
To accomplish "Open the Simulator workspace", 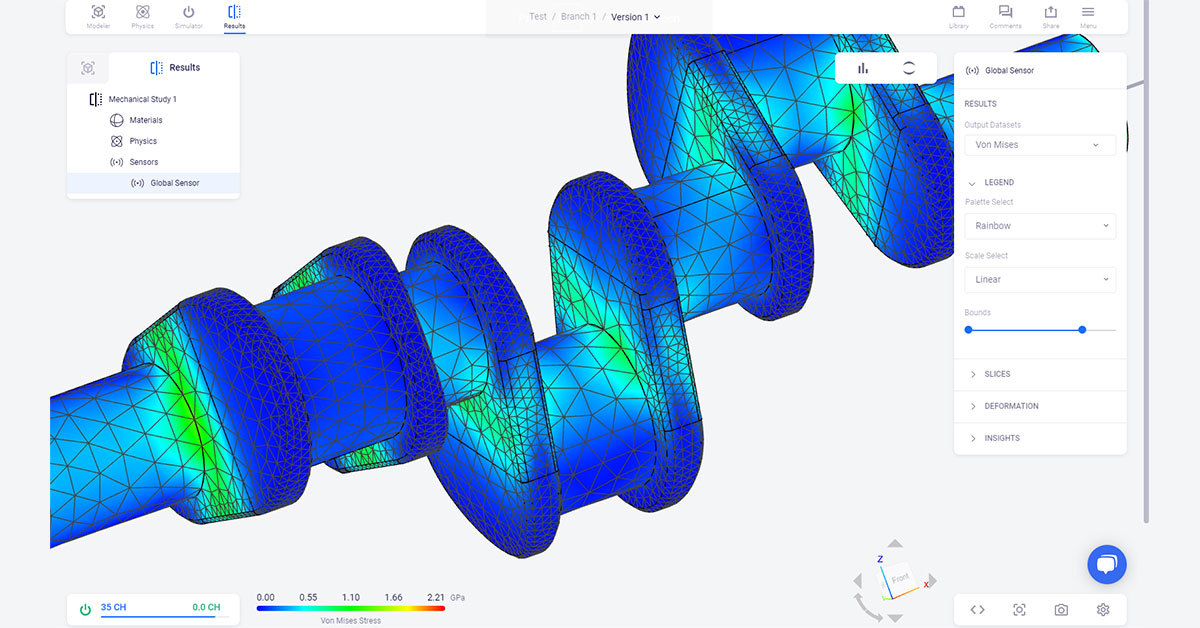I will point(188,16).
